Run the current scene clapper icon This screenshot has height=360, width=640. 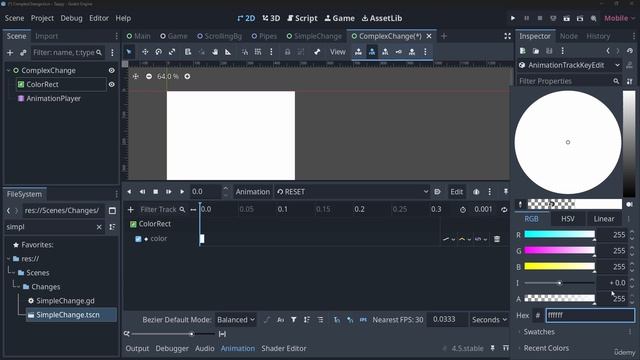pos(567,18)
